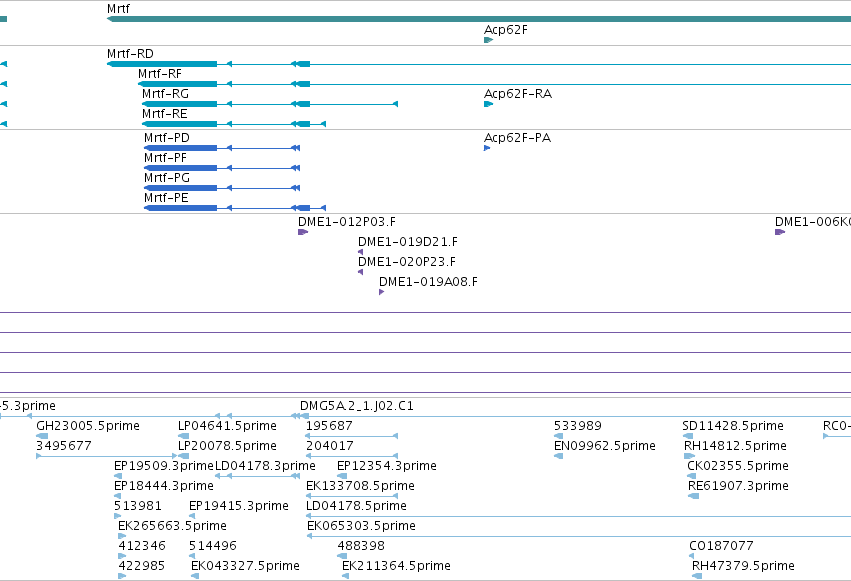Select the Mrtf gene bar
This screenshot has height=581, width=851.
pyautogui.click(x=479, y=19)
